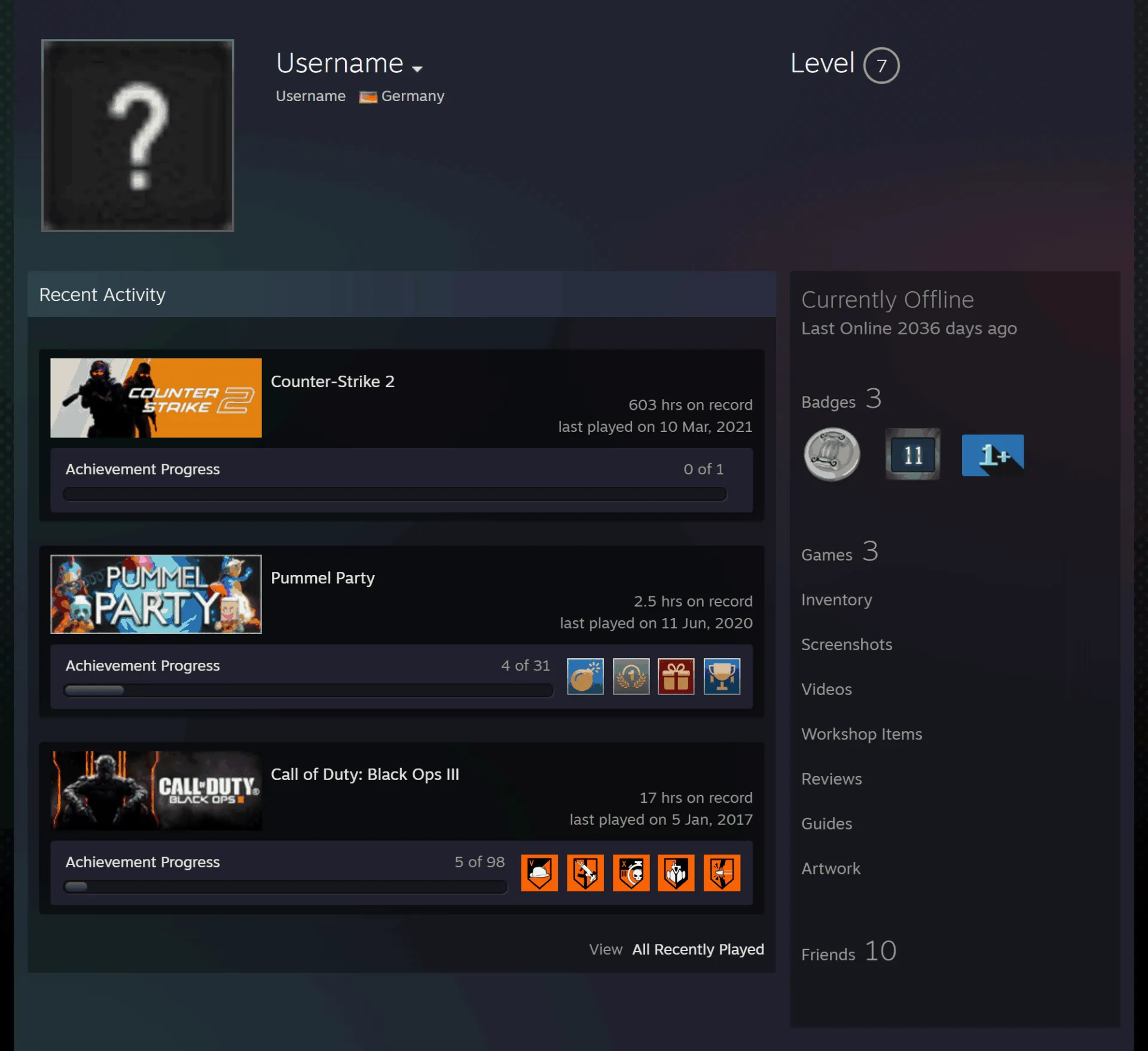Open the Counter-Strike 2 title link

332,382
